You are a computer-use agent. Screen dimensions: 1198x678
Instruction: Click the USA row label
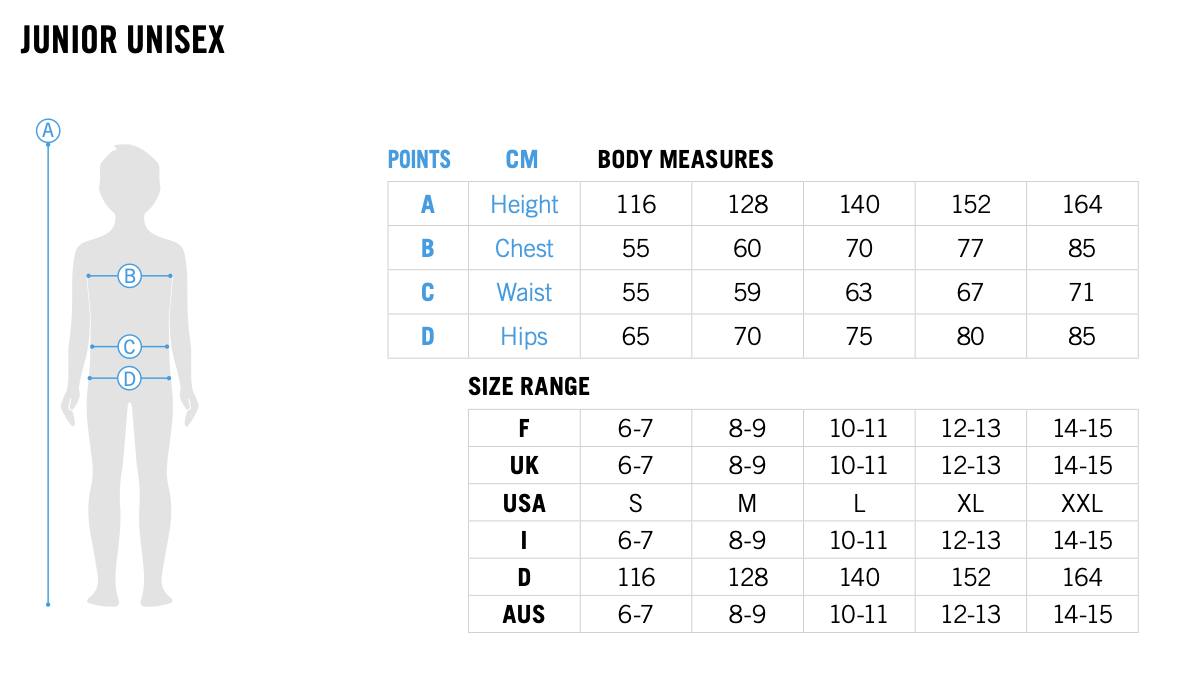(x=524, y=503)
